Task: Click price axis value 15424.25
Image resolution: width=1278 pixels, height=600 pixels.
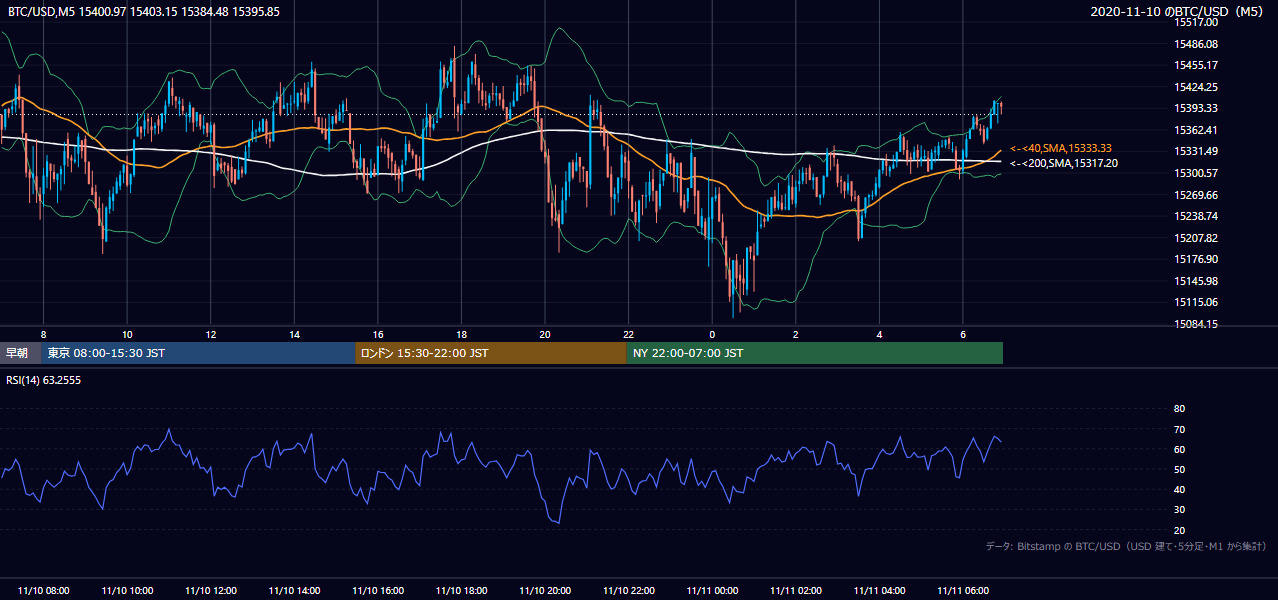Action: [x=1196, y=87]
